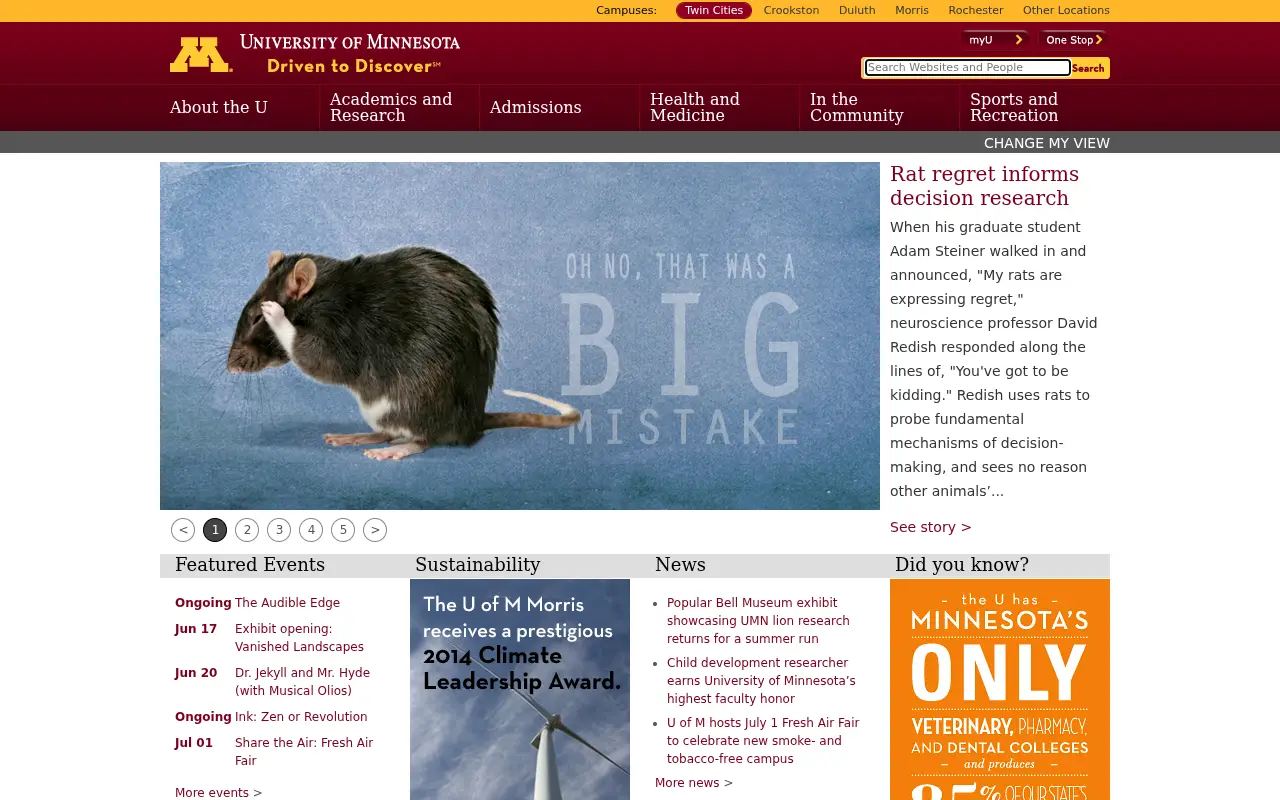Go to previous slide arrow
Image resolution: width=1280 pixels, height=800 pixels.
[183, 530]
